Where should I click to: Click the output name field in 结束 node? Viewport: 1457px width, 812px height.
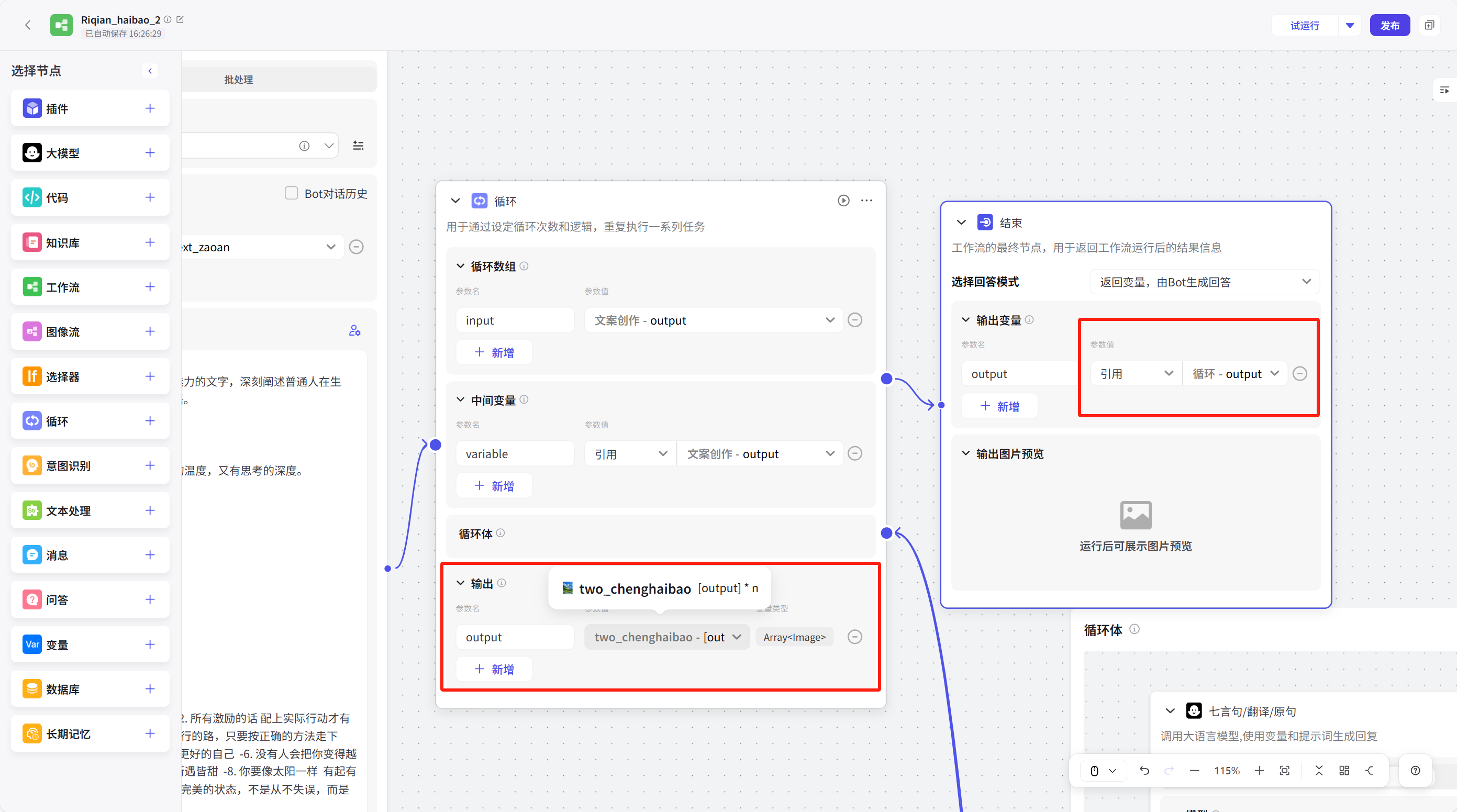[x=1020, y=374]
